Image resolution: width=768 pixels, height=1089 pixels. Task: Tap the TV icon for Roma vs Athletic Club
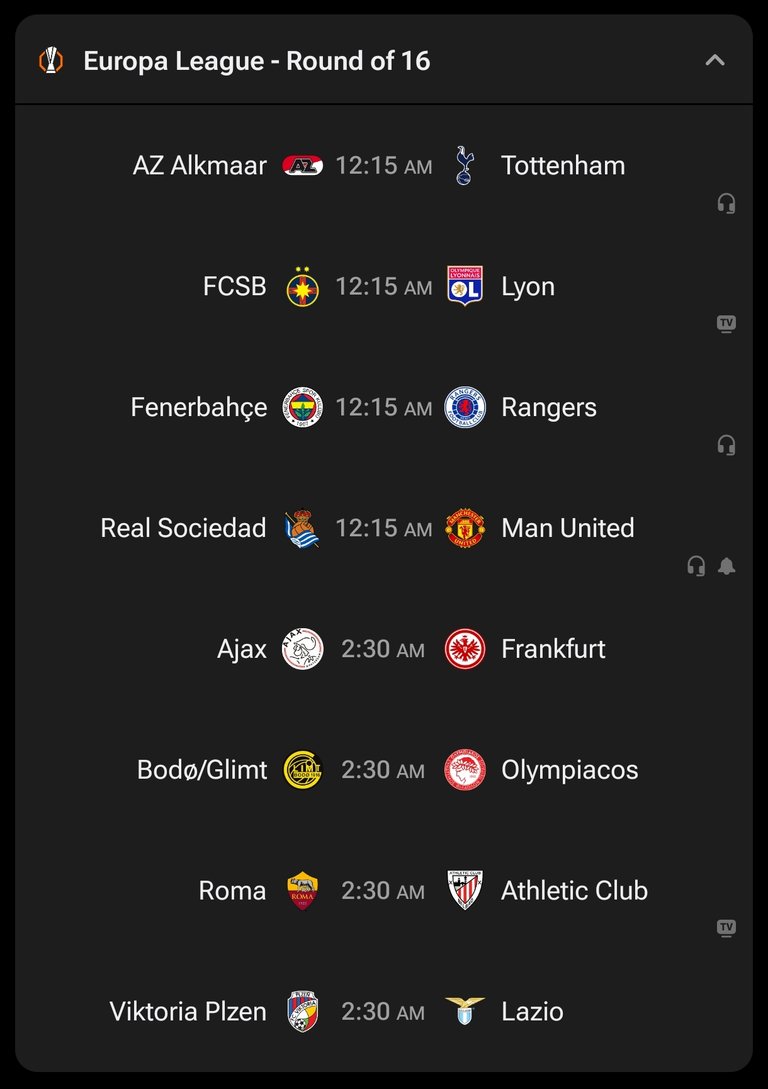(x=726, y=928)
